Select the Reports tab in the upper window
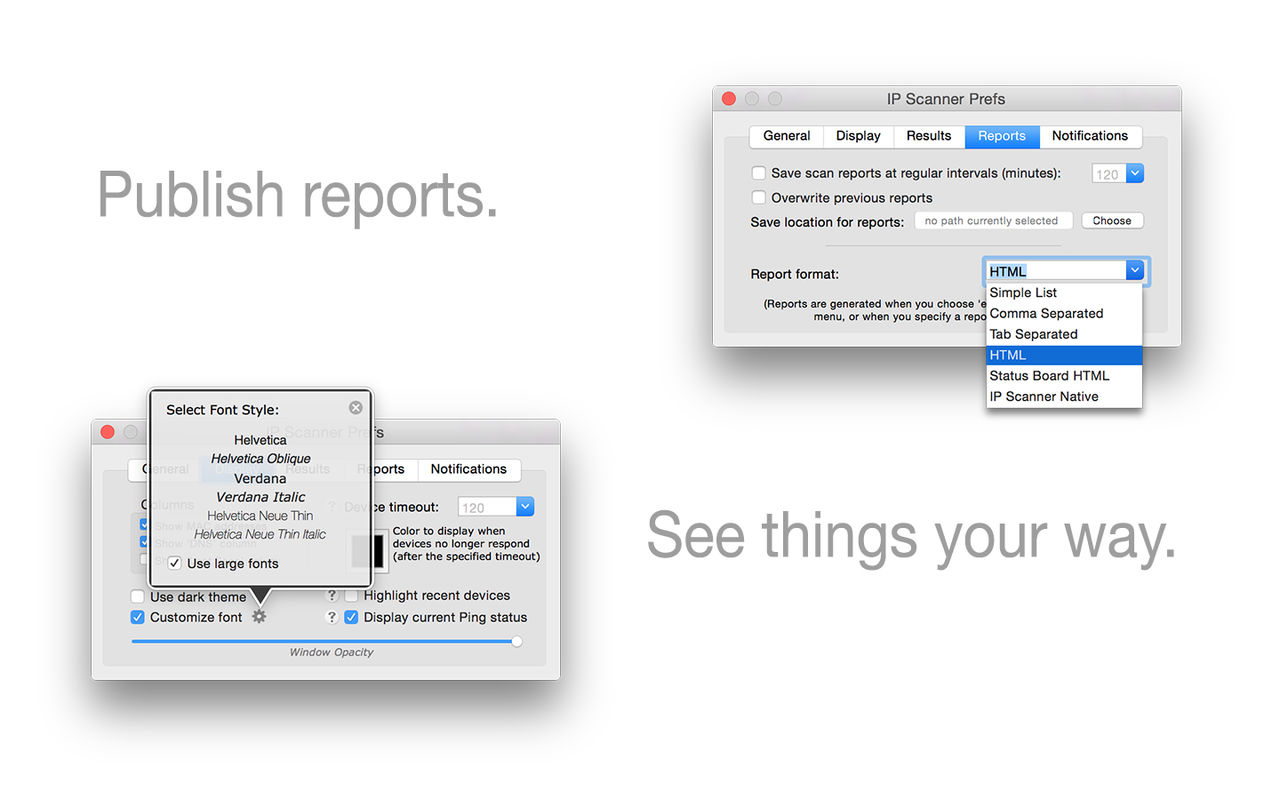 [1002, 136]
